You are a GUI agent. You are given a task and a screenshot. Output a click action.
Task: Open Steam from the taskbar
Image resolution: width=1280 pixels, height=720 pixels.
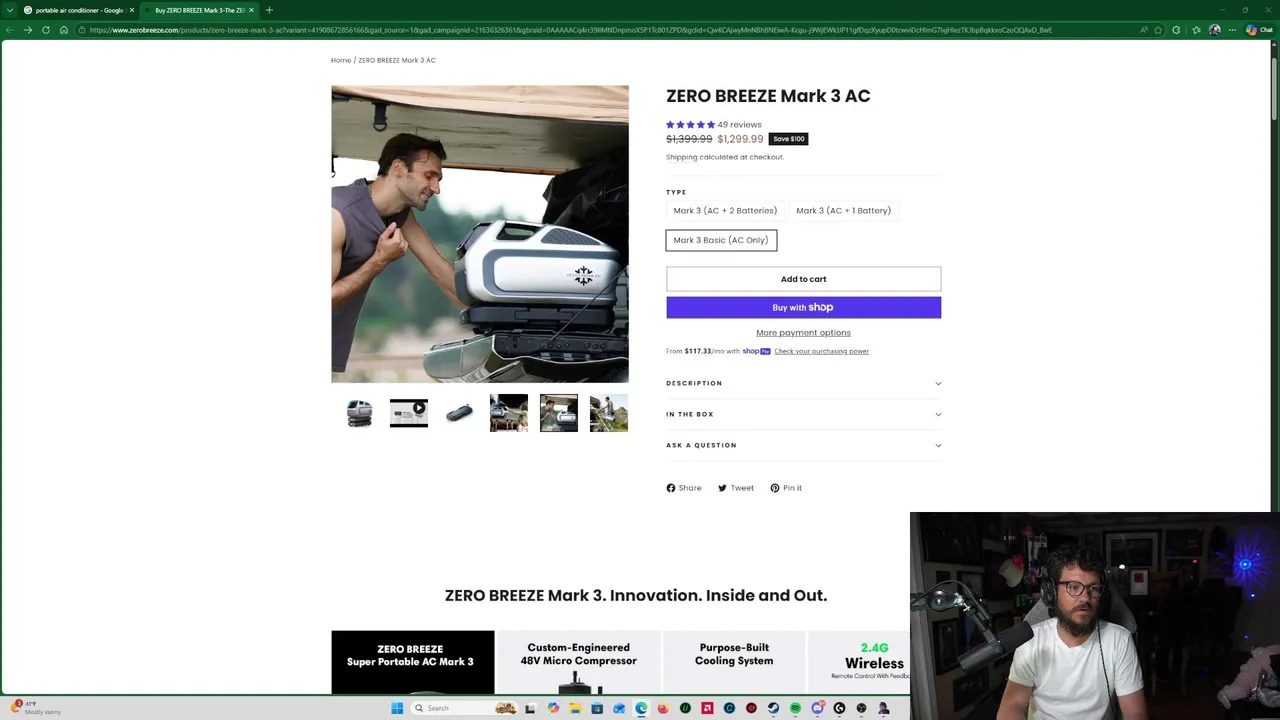(x=773, y=708)
